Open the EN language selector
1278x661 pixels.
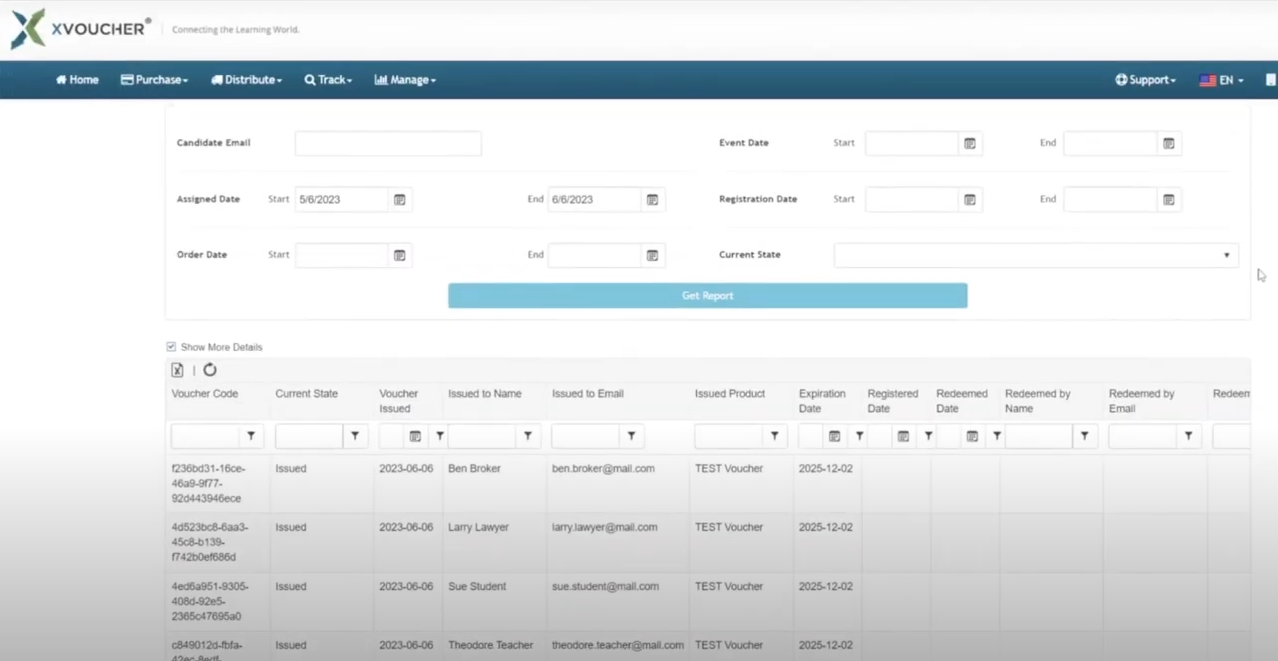pyautogui.click(x=1221, y=80)
